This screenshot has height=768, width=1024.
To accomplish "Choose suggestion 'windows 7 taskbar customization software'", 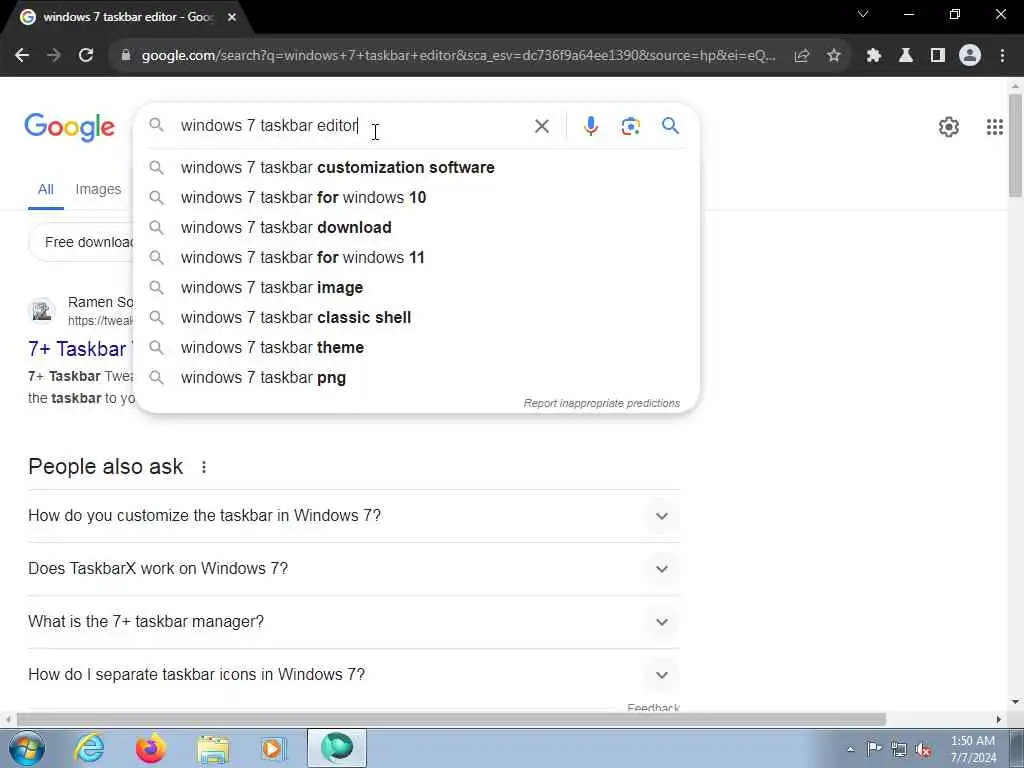I will coord(416,168).
